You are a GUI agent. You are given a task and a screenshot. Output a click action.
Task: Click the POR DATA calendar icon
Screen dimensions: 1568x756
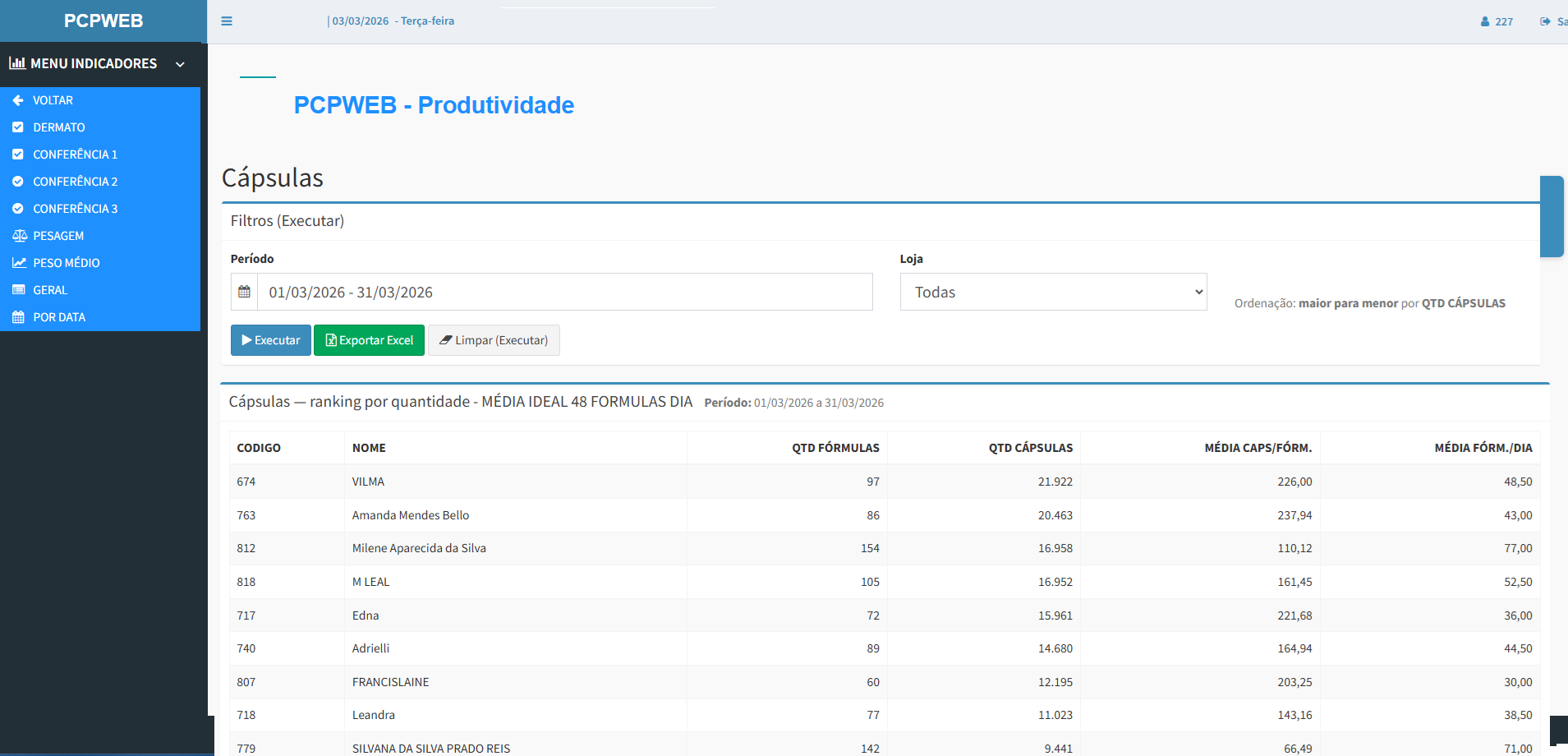(20, 317)
